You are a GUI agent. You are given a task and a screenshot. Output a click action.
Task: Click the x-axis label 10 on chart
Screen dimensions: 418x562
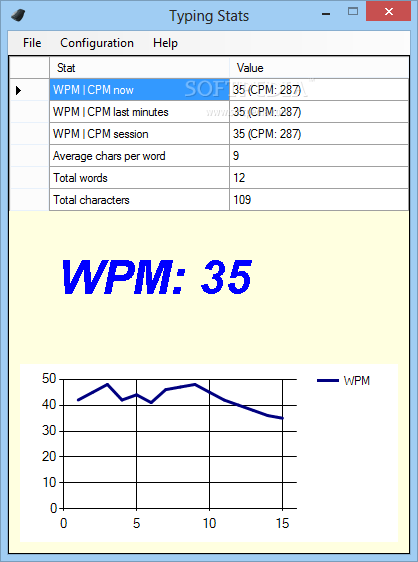tap(209, 524)
